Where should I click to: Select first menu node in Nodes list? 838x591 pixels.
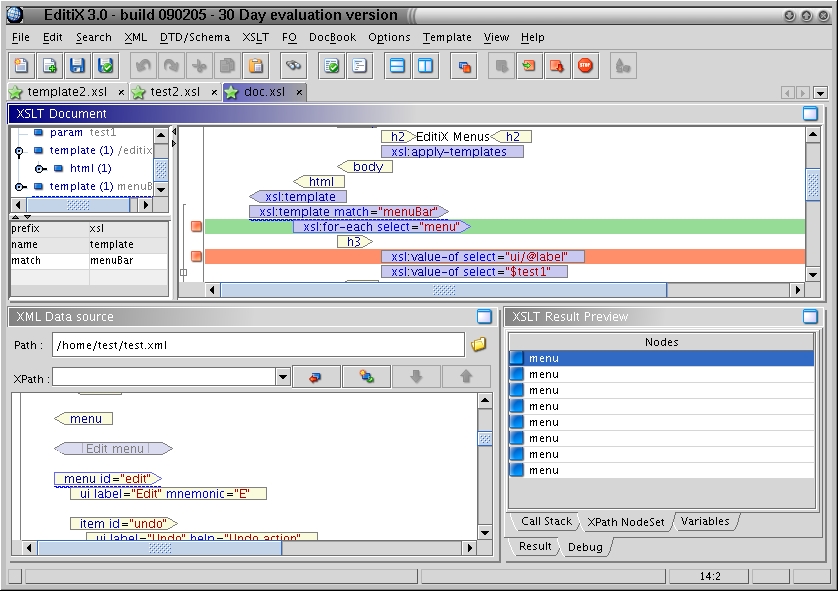[661, 358]
